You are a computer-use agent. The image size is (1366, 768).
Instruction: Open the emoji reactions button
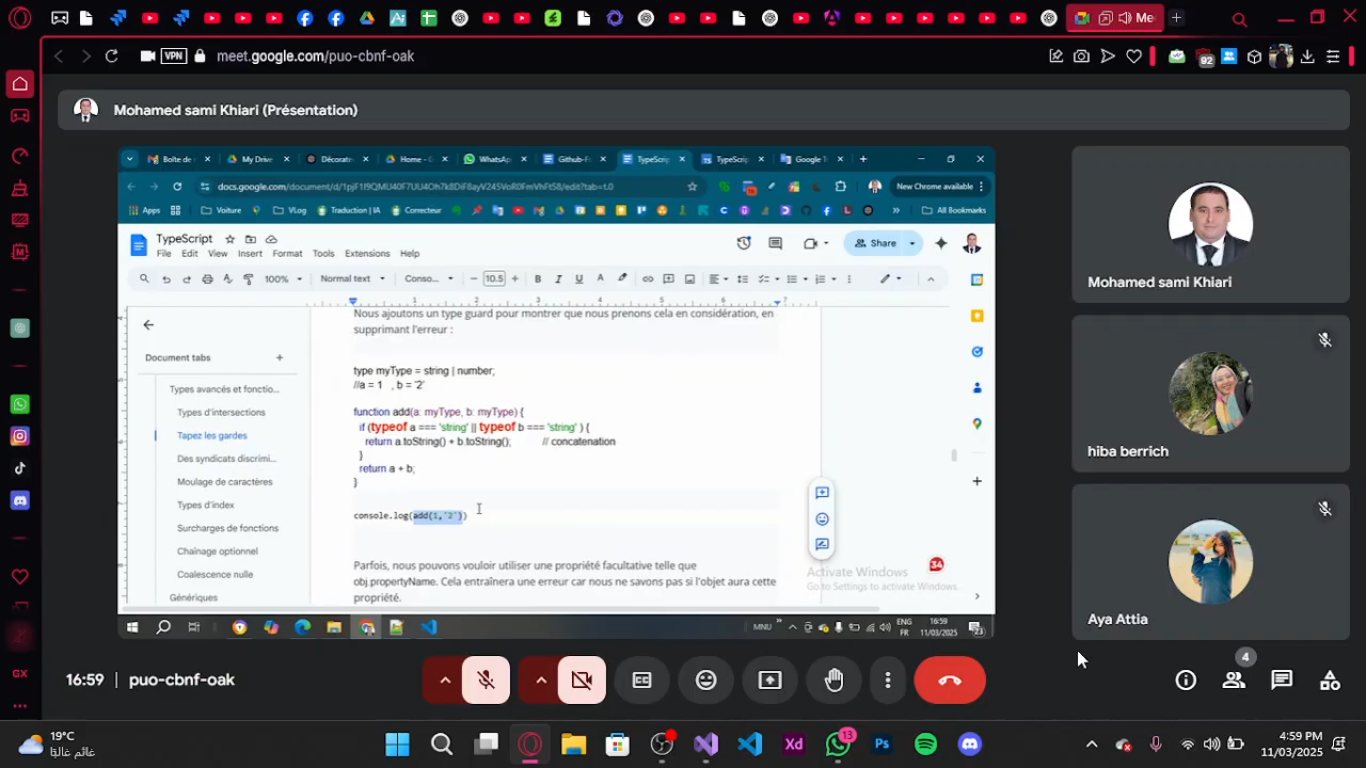pyautogui.click(x=706, y=680)
